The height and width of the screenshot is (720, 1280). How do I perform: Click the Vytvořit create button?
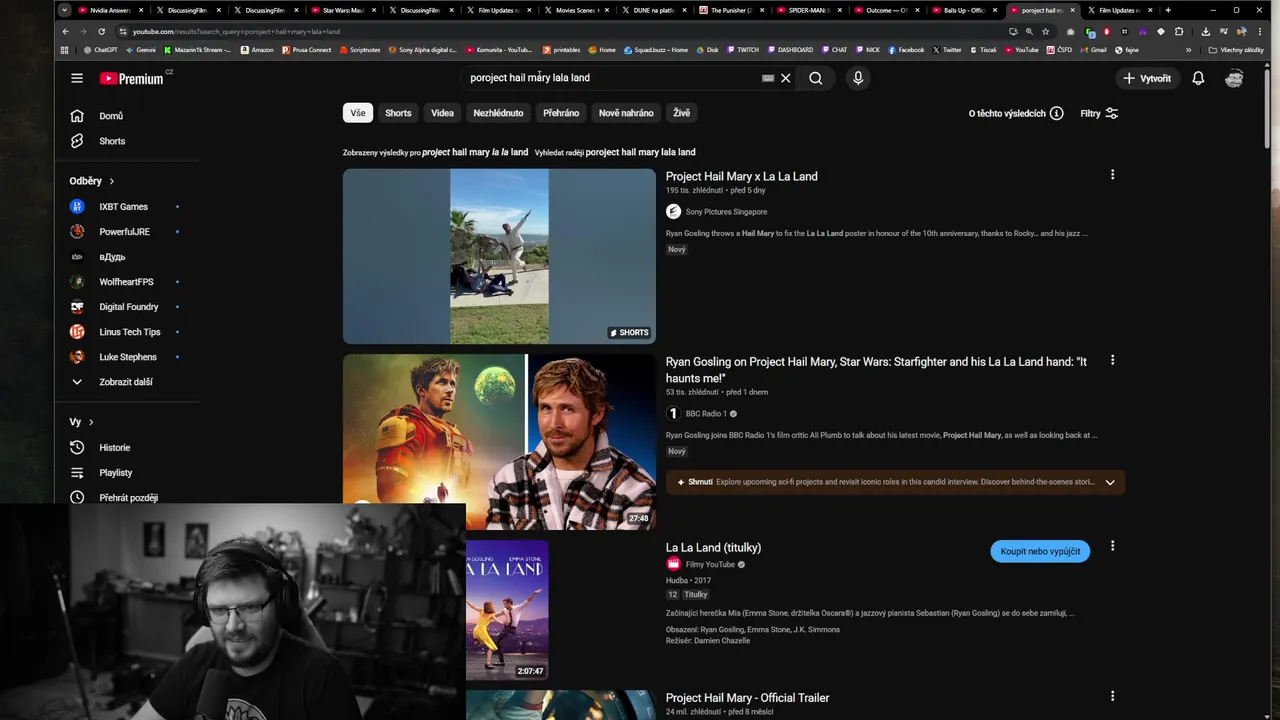(x=1147, y=78)
